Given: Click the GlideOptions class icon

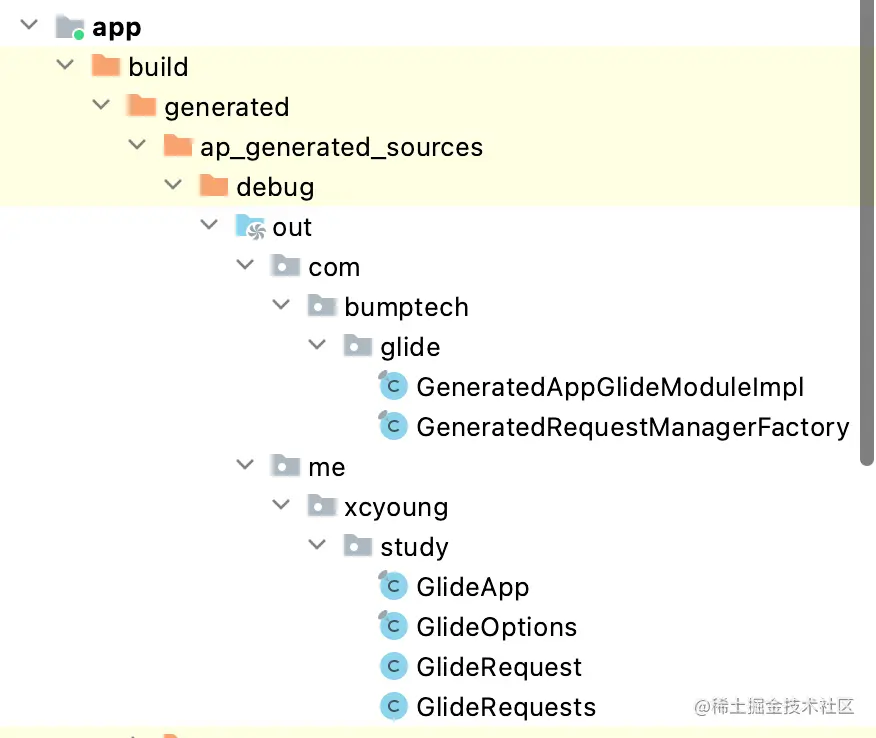Looking at the screenshot, I should (393, 626).
